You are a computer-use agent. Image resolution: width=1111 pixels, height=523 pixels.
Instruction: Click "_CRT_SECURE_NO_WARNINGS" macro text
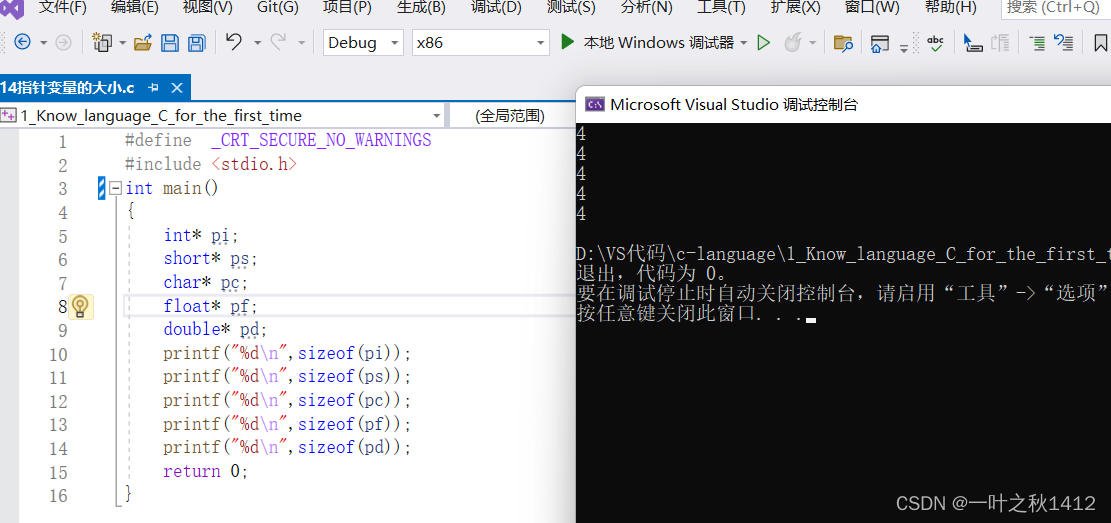click(321, 140)
